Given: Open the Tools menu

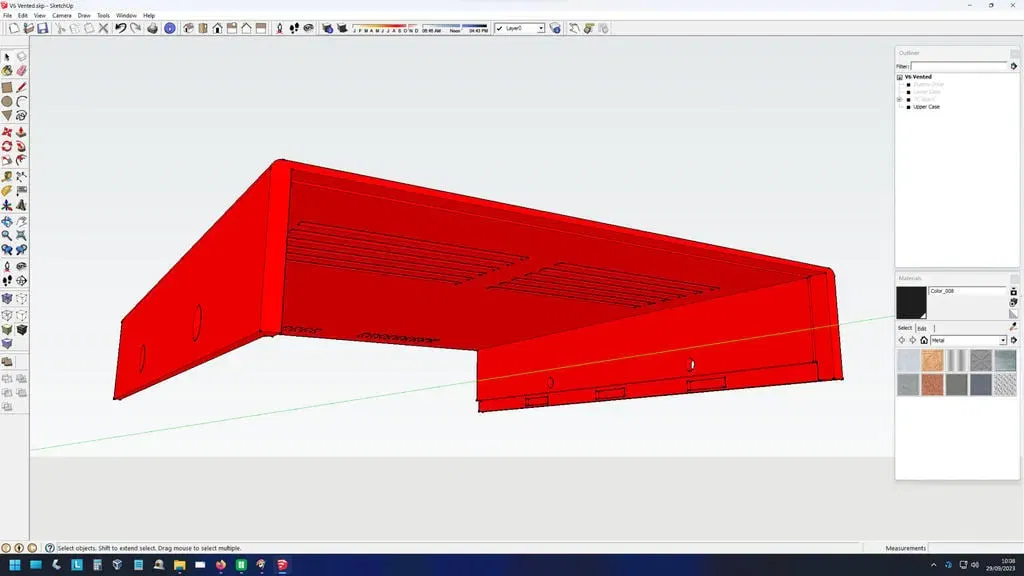Looking at the screenshot, I should pos(103,15).
